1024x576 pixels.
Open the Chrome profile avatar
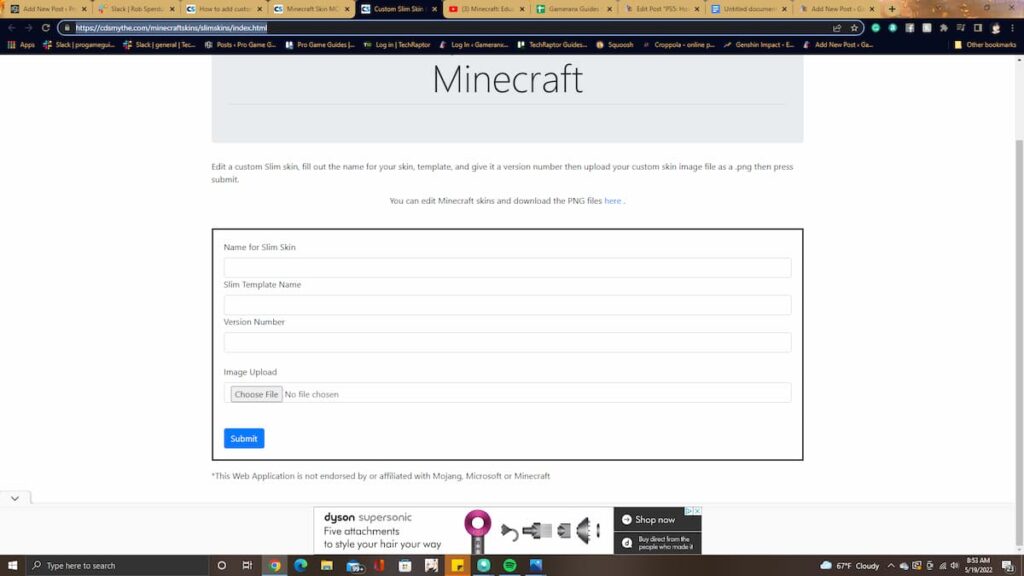coord(995,28)
